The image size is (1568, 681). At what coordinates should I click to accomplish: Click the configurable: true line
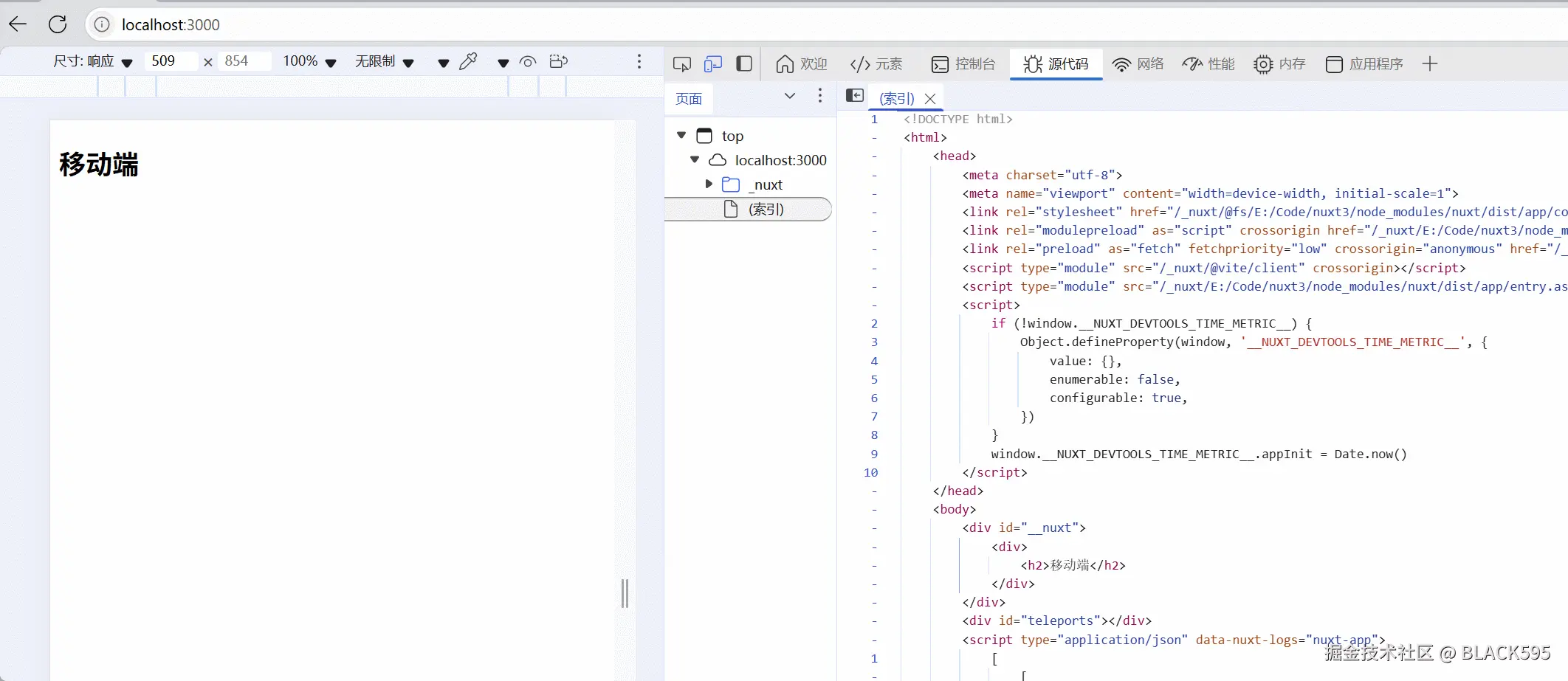(x=1118, y=398)
